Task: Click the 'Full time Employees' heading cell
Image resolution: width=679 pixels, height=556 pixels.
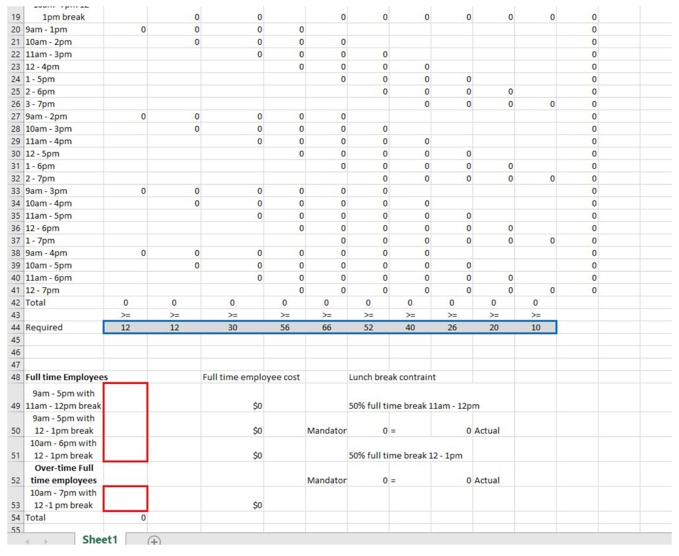Action: pos(66,377)
